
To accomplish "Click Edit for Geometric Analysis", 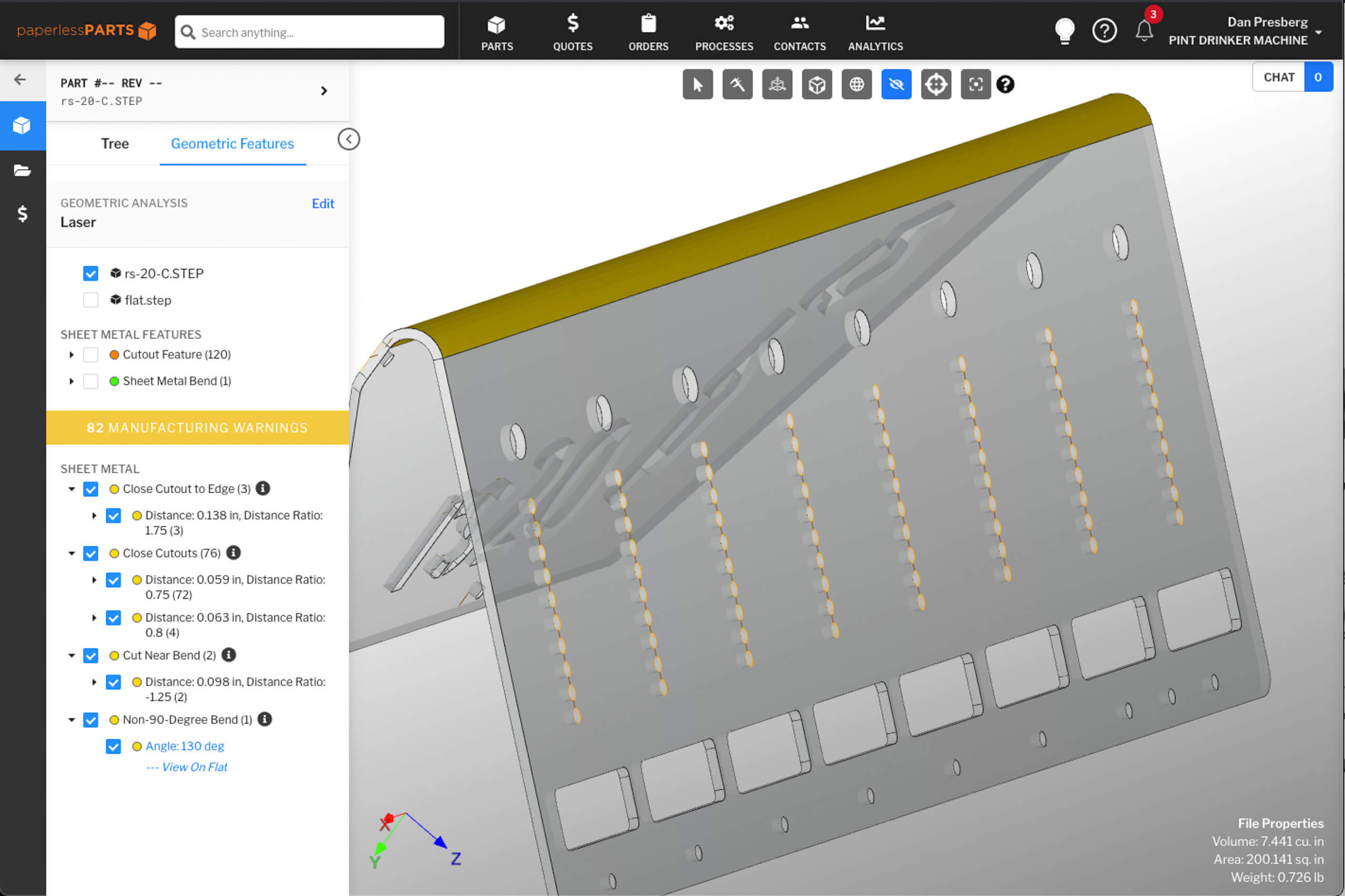I will pyautogui.click(x=323, y=203).
